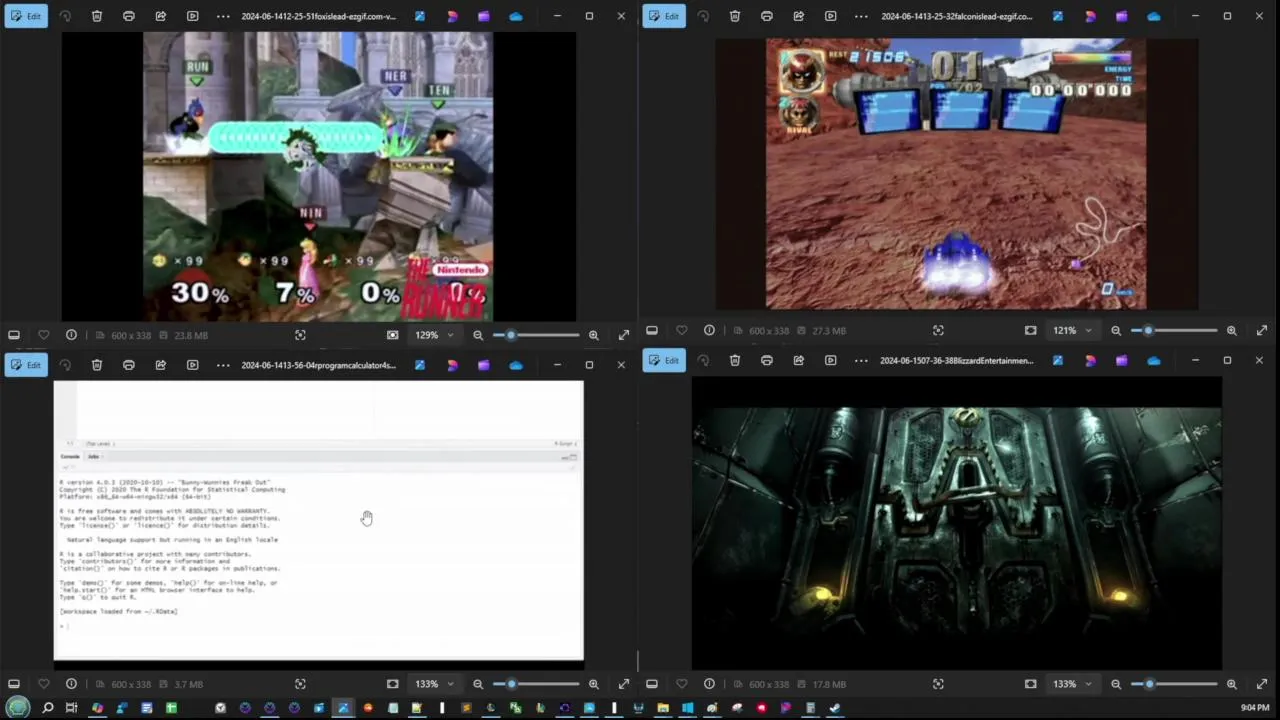Image resolution: width=1280 pixels, height=720 pixels.
Task: Zoom in on the 23.8 MB image
Action: coord(593,335)
